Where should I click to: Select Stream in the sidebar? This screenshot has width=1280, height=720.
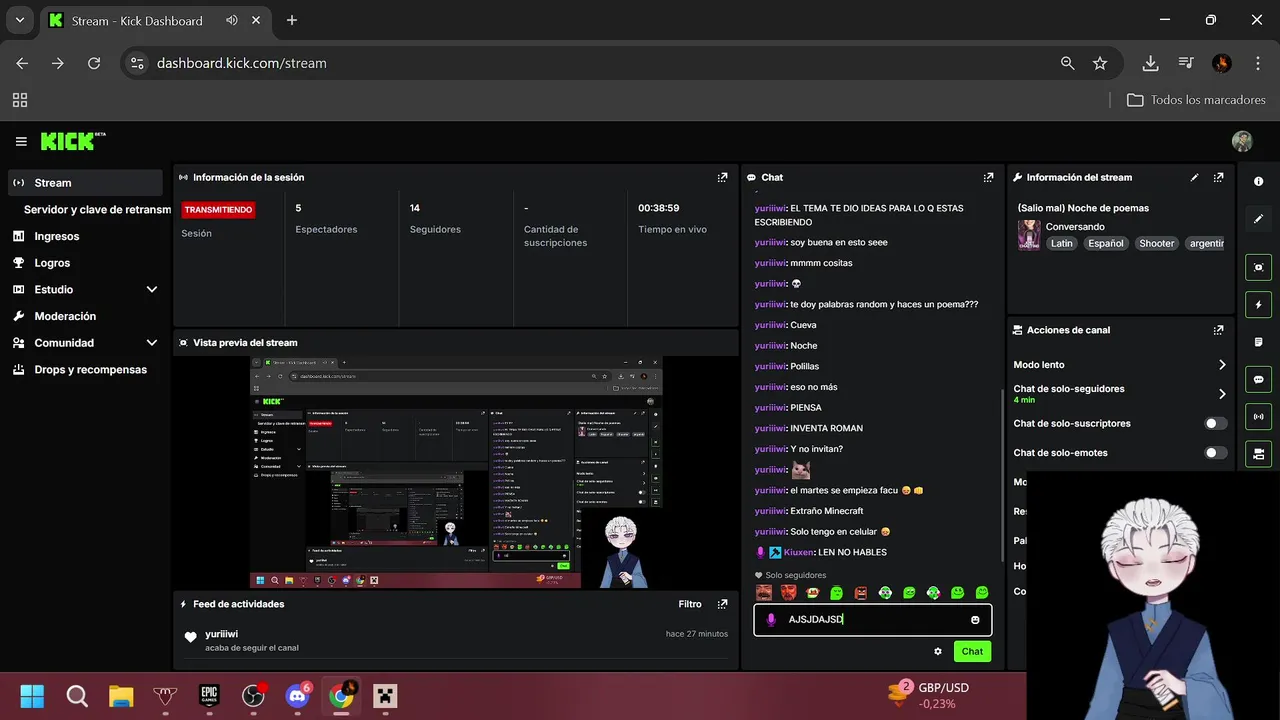[85, 183]
